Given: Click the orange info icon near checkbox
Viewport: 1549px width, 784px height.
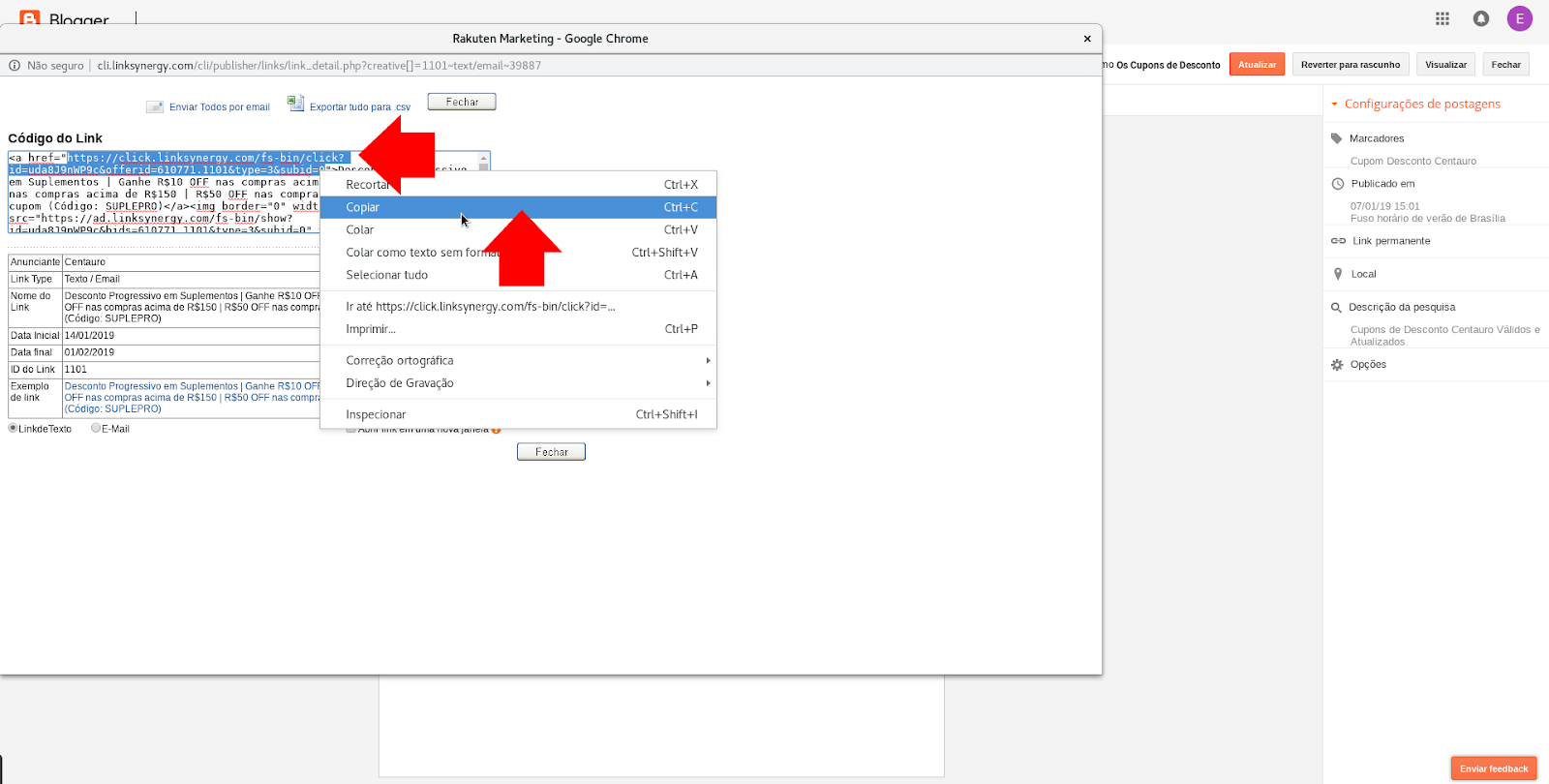Looking at the screenshot, I should 496,431.
